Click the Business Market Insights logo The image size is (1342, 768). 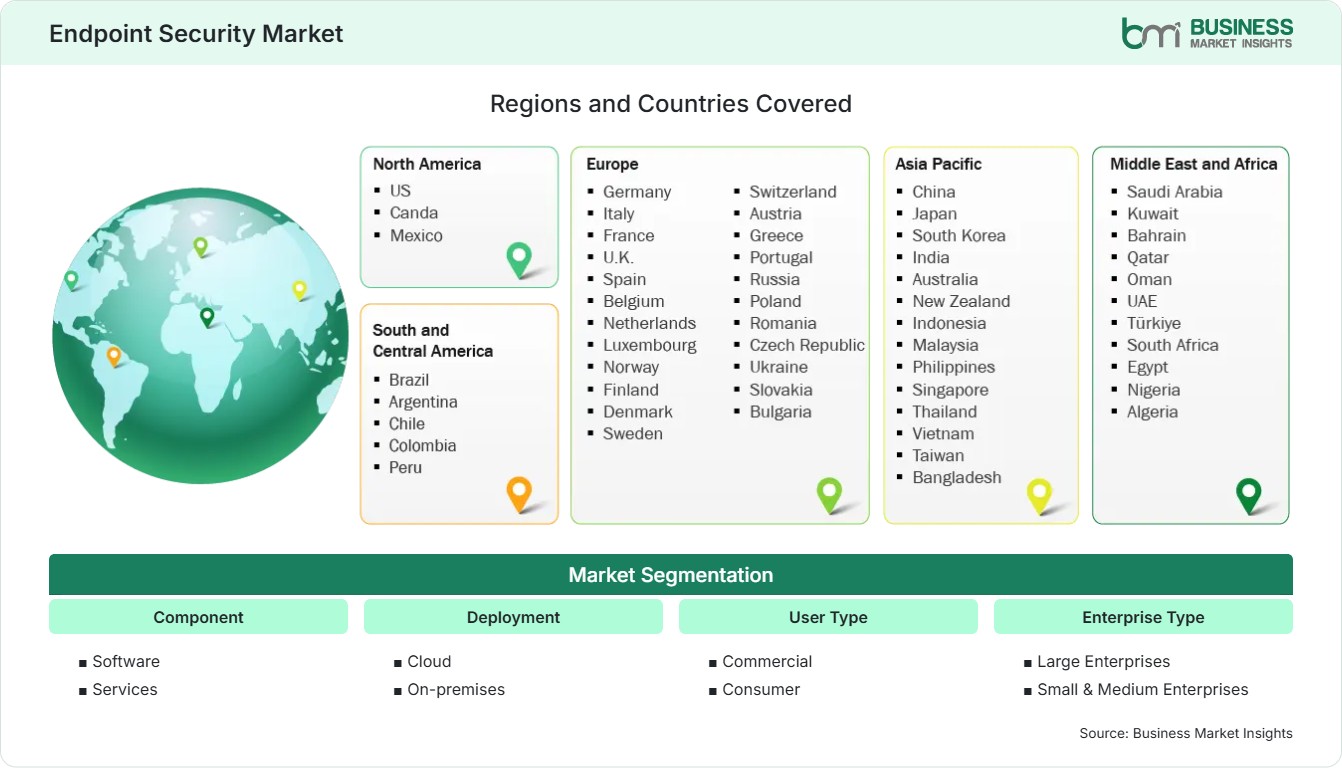1207,33
